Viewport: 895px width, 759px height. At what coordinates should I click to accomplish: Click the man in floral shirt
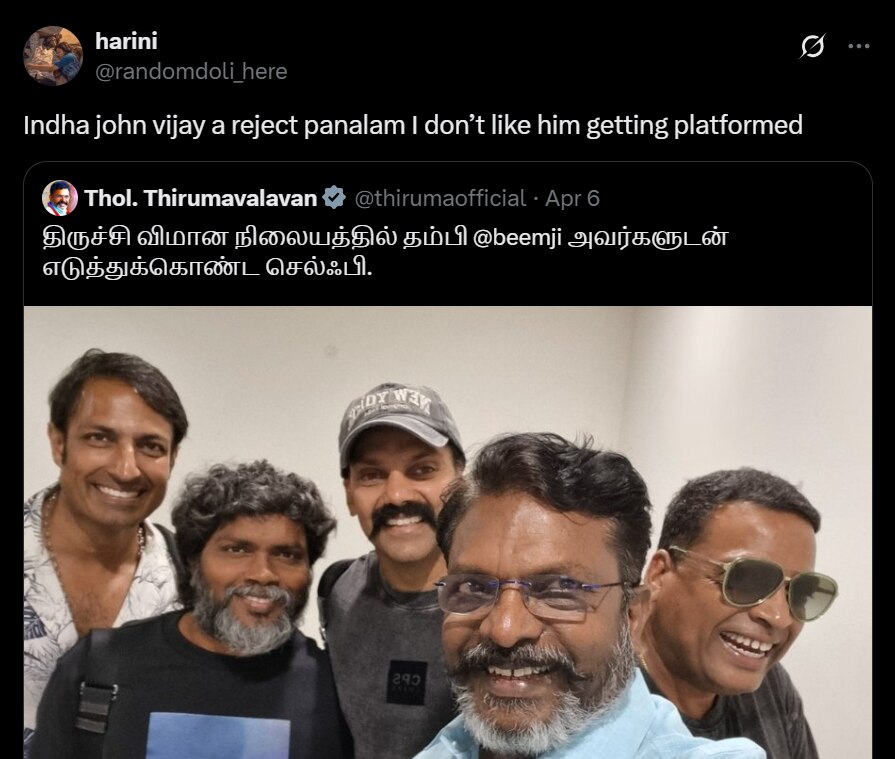[103, 514]
